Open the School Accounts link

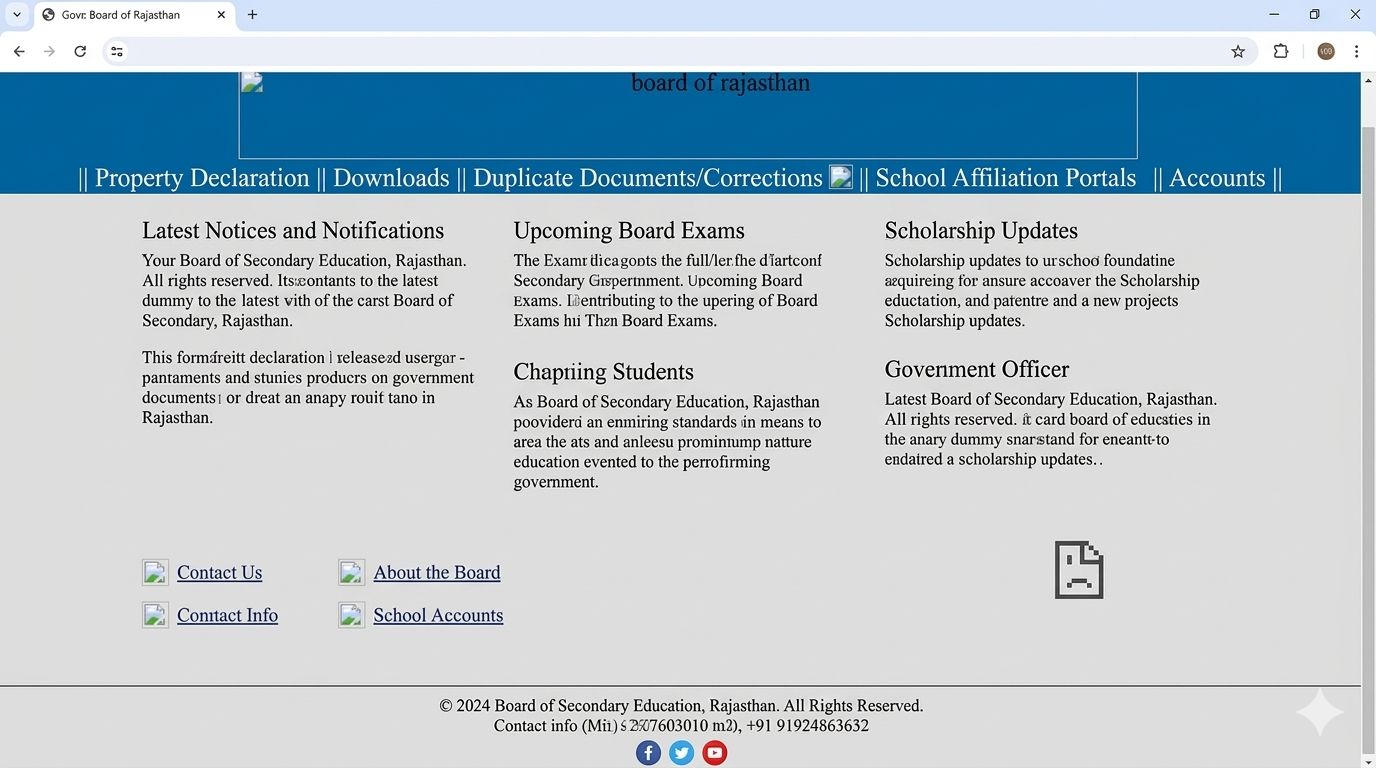438,615
